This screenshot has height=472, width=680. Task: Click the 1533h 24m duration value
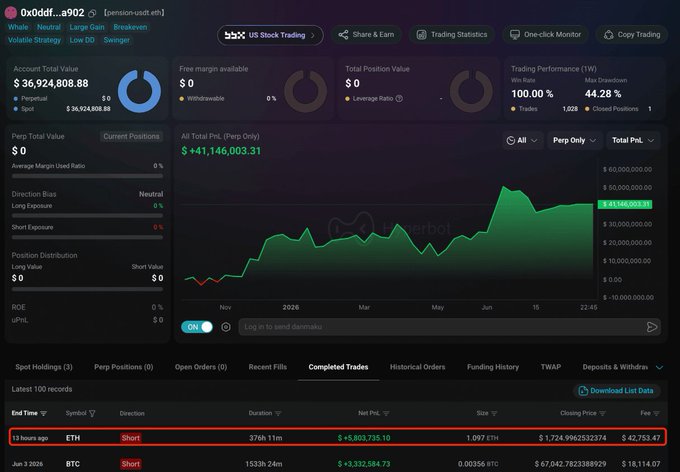[x=264, y=464]
